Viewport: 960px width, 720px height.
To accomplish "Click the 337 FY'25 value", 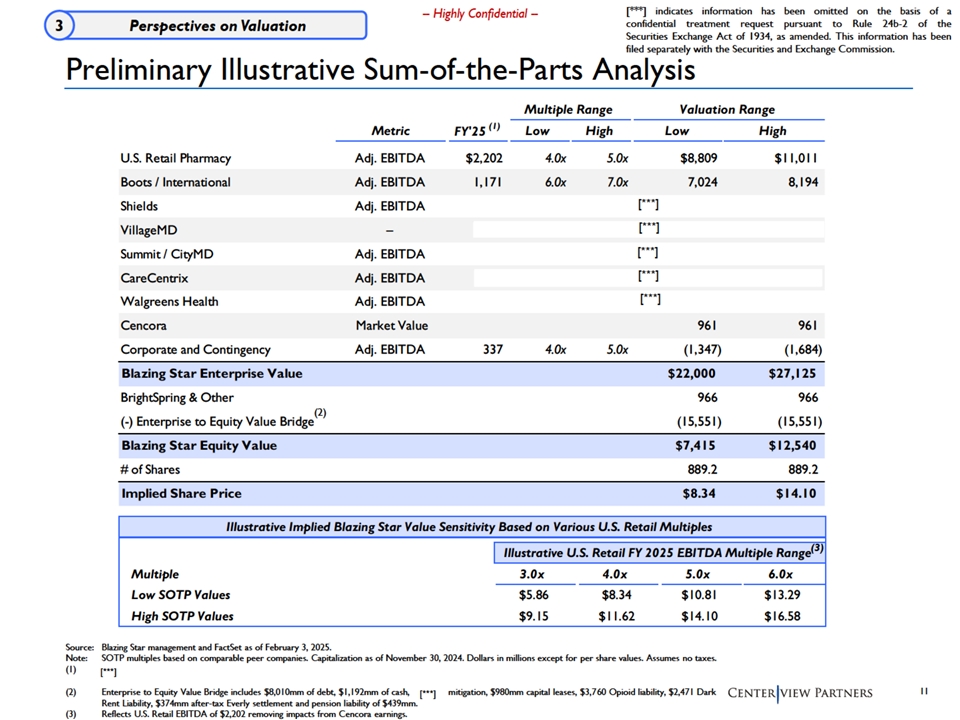I will [493, 349].
